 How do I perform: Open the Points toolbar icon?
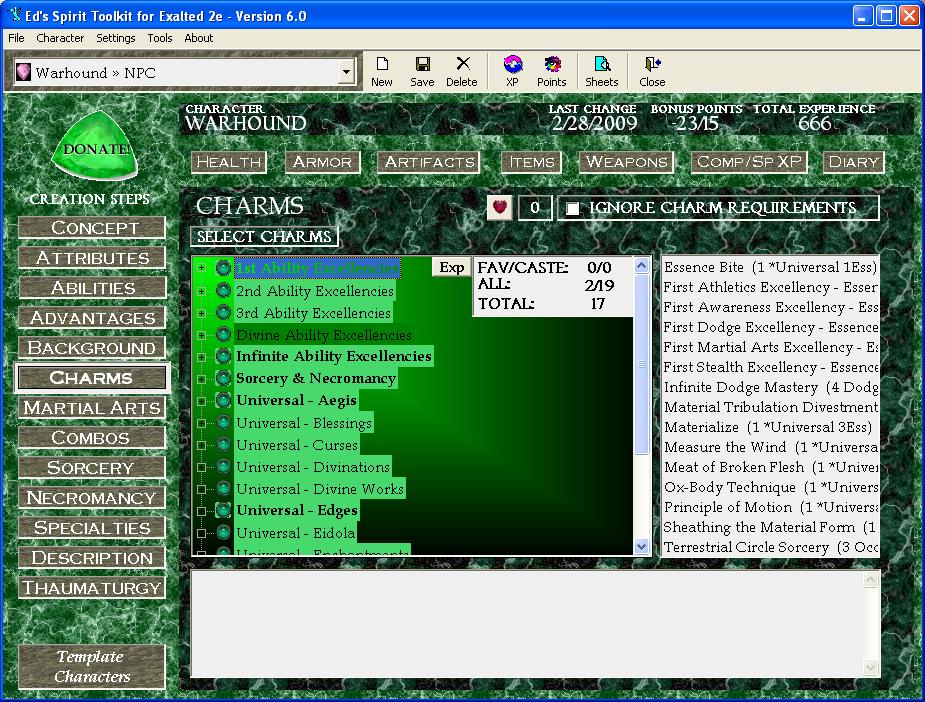551,71
